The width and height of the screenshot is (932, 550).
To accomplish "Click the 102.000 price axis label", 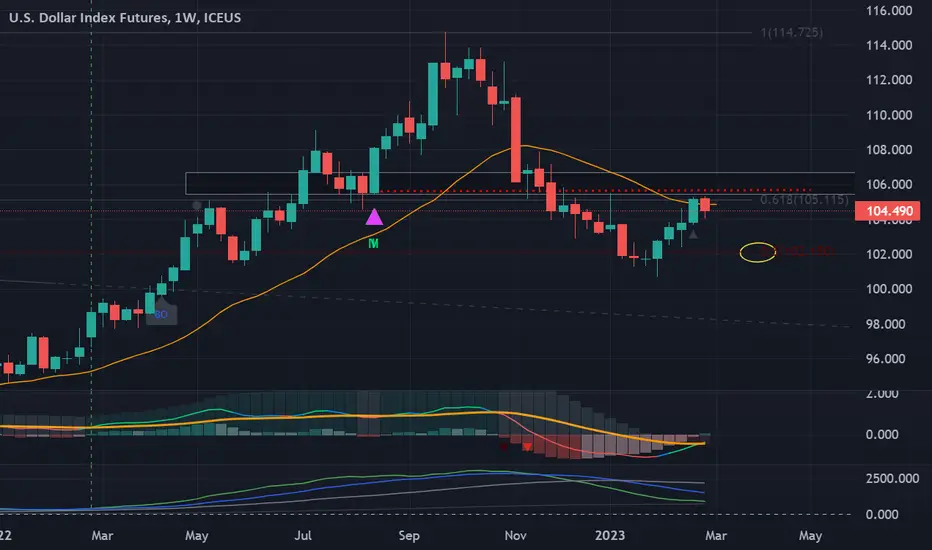I will [889, 254].
